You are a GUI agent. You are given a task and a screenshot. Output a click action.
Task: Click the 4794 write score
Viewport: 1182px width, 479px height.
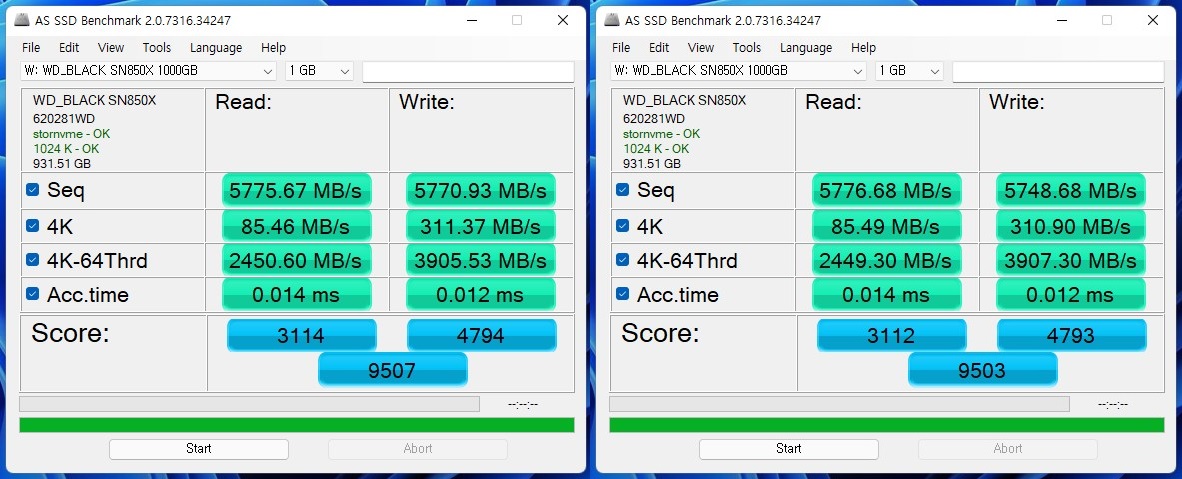tap(482, 335)
